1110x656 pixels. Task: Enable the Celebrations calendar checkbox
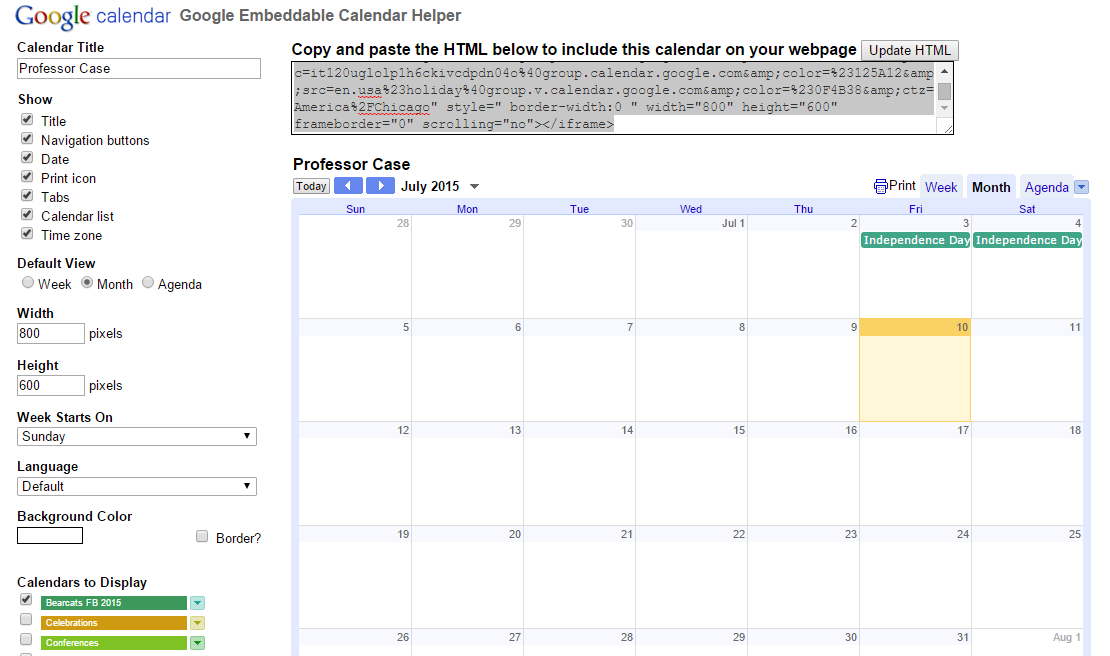tap(26, 620)
